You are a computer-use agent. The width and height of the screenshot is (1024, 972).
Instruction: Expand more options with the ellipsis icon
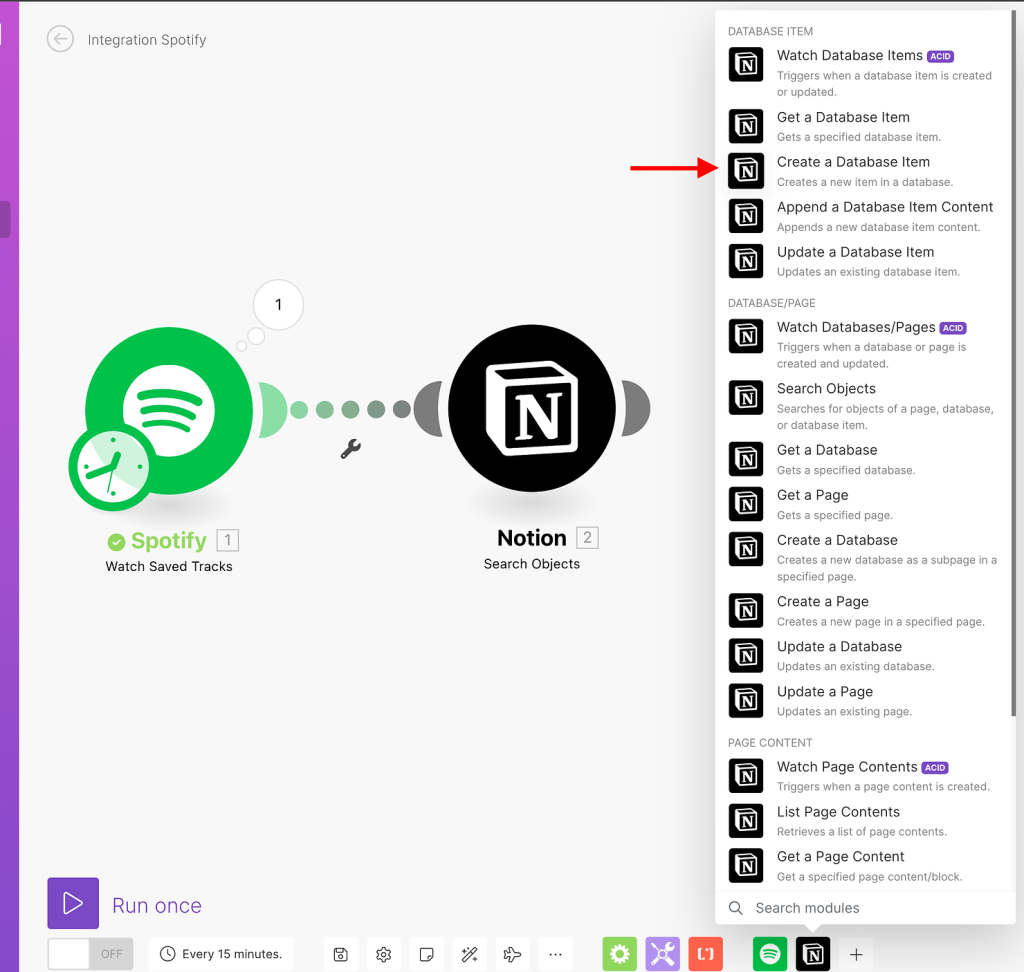[556, 954]
